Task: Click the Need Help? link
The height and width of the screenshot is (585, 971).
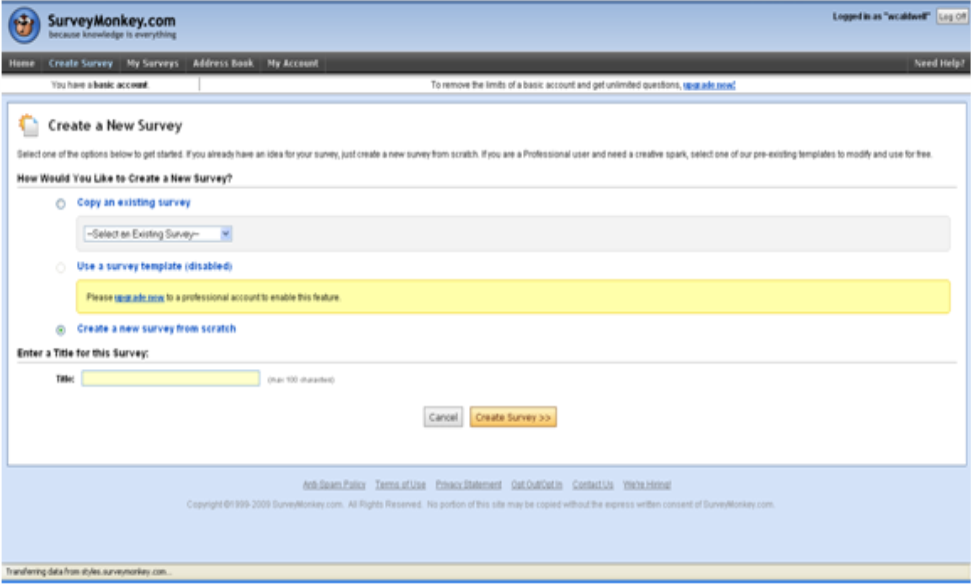Action: 938,63
